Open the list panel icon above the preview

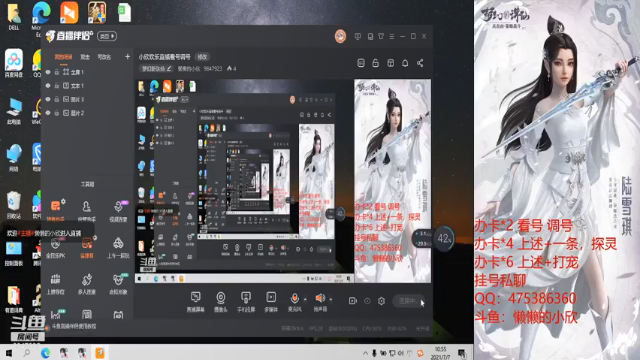tap(361, 63)
